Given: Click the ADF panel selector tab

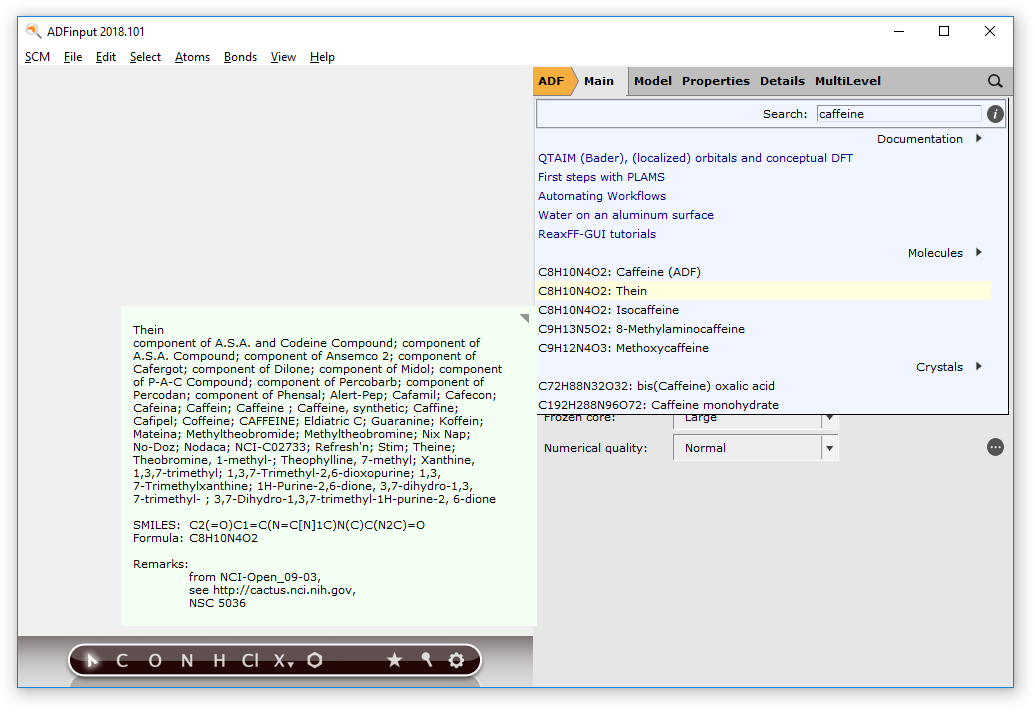Looking at the screenshot, I should pos(551,81).
